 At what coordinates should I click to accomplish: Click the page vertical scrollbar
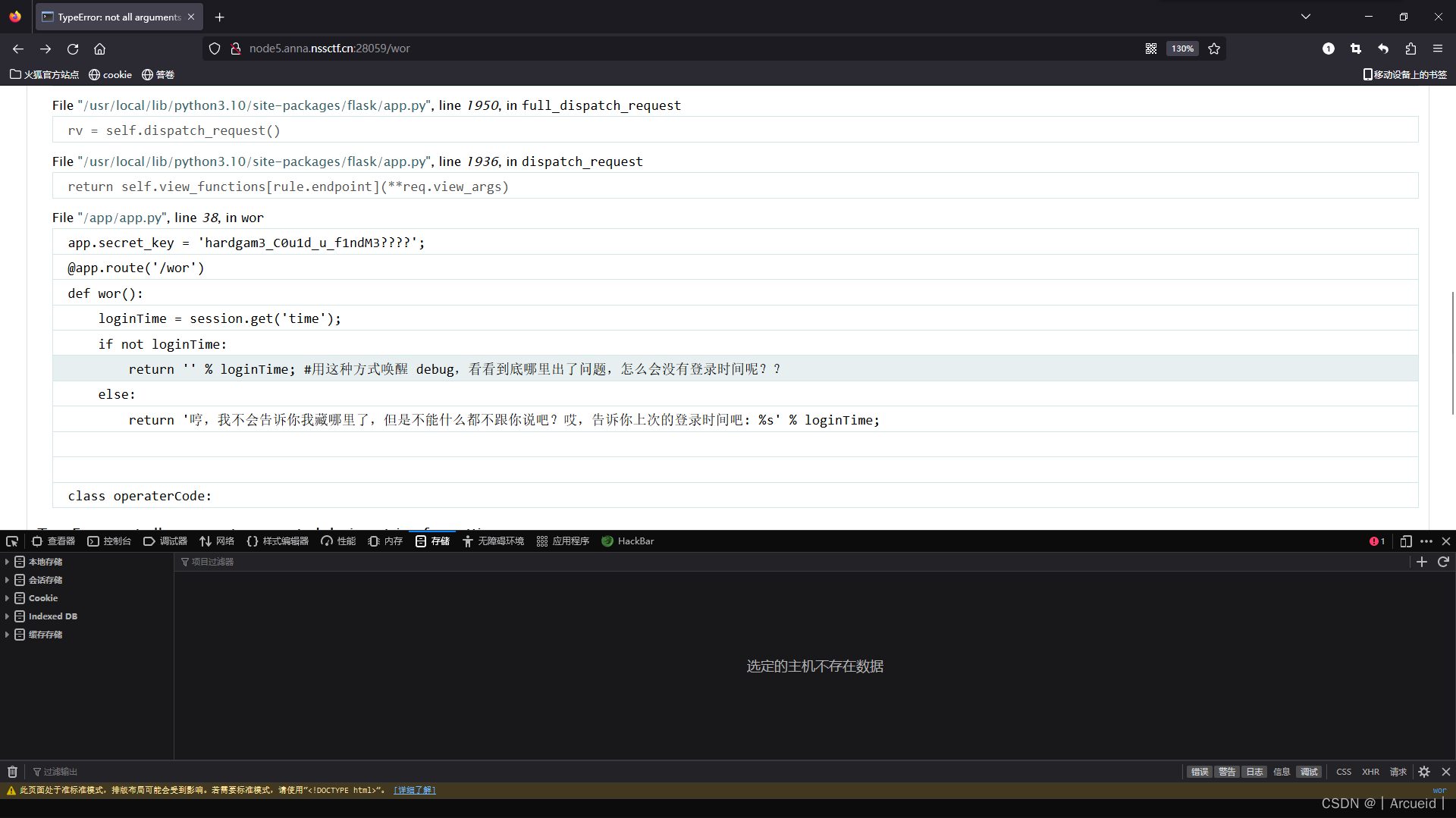pyautogui.click(x=1452, y=353)
